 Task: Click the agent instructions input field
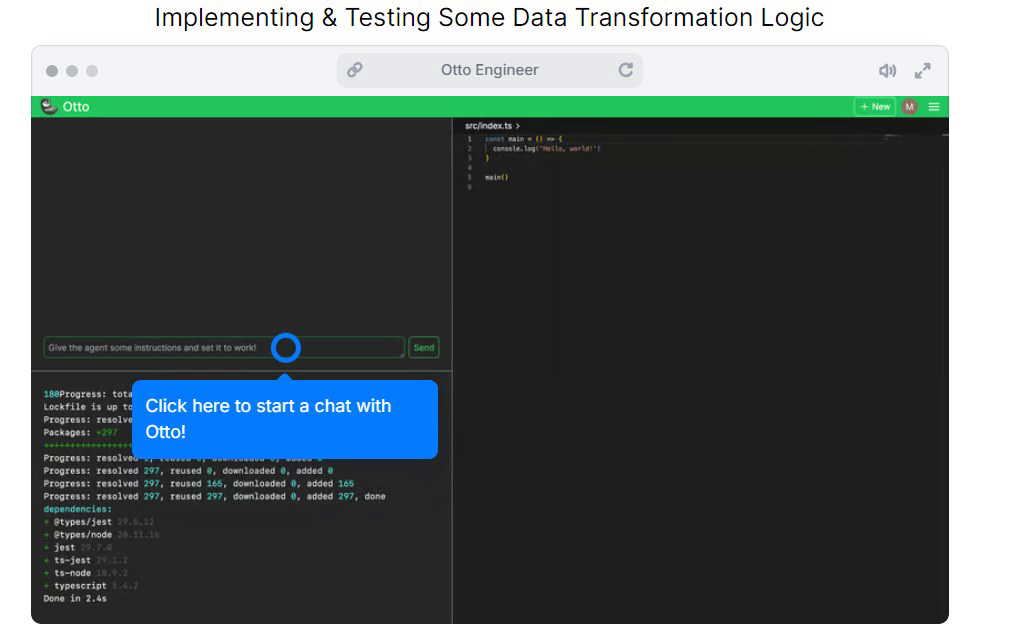pyautogui.click(x=224, y=348)
